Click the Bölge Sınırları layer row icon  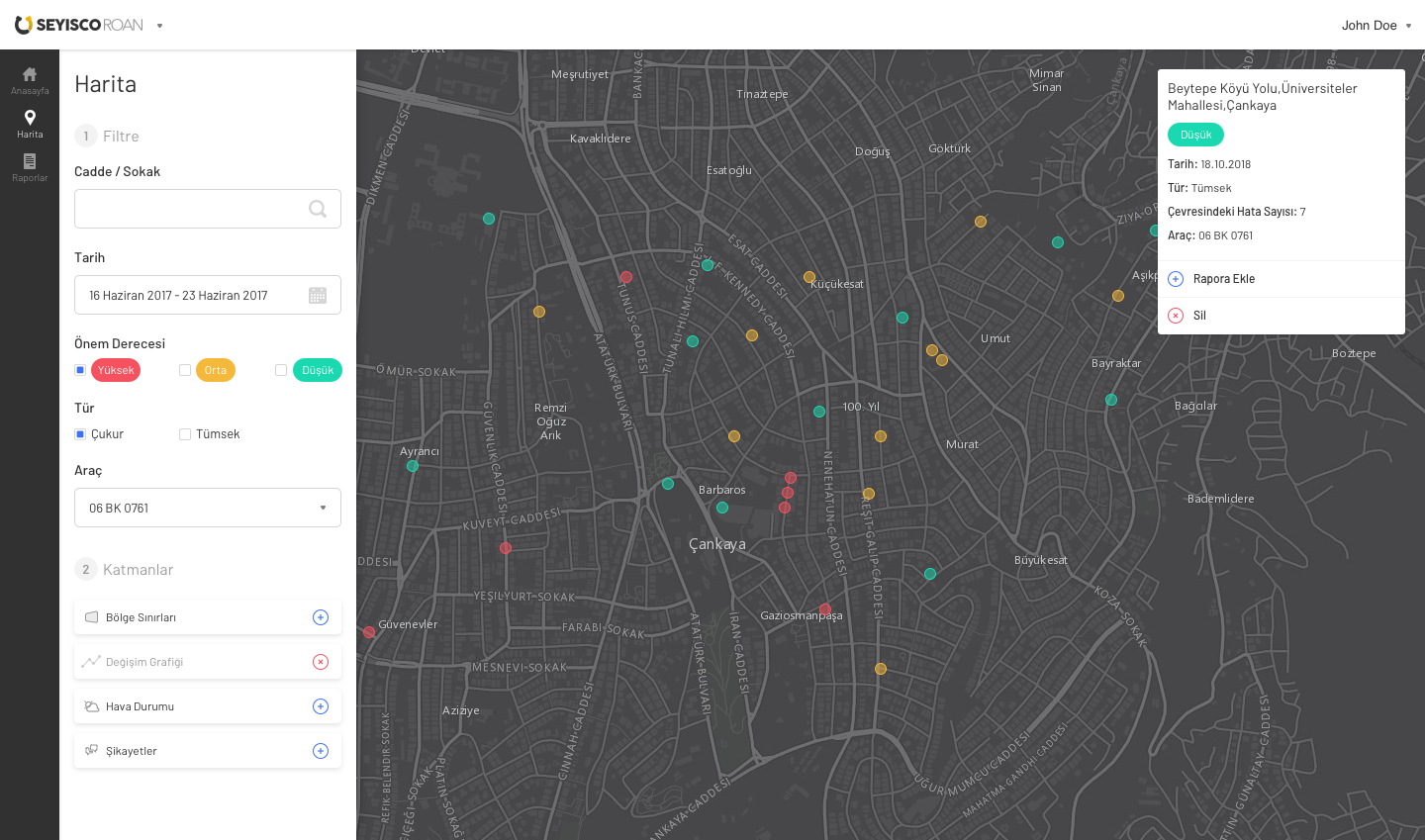[92, 617]
